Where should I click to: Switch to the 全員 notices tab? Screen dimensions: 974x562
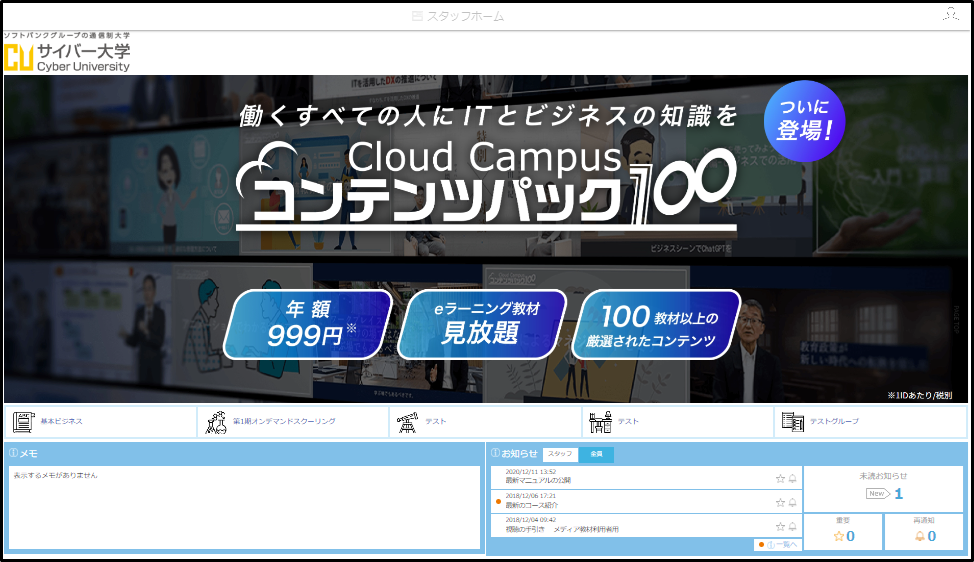(596, 455)
